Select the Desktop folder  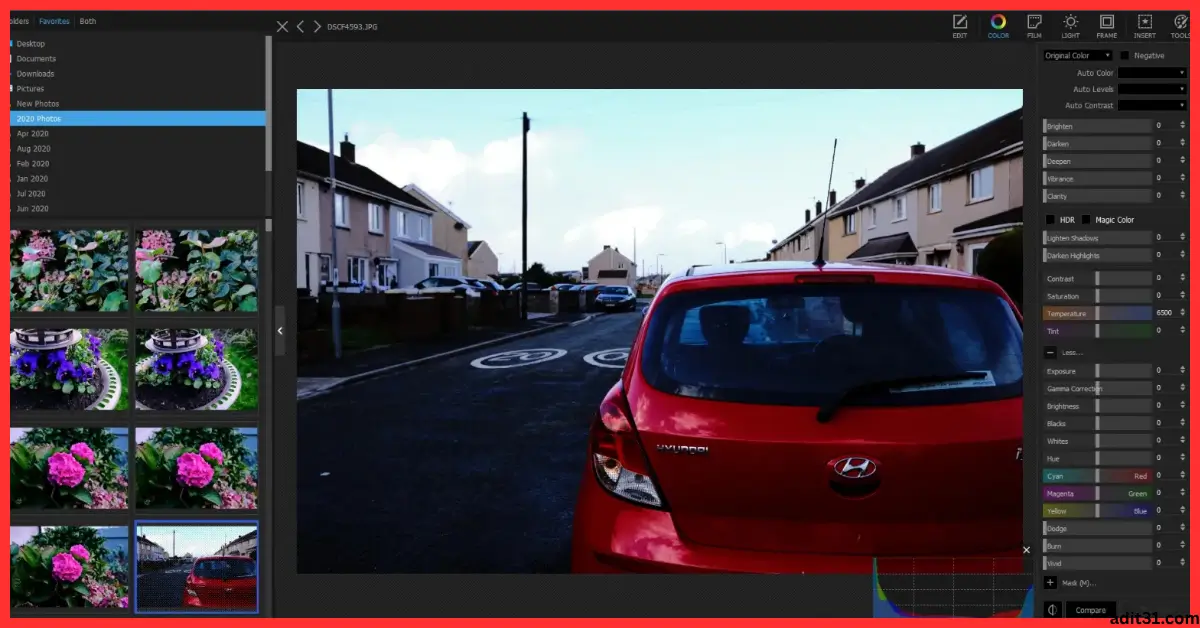tap(137, 44)
